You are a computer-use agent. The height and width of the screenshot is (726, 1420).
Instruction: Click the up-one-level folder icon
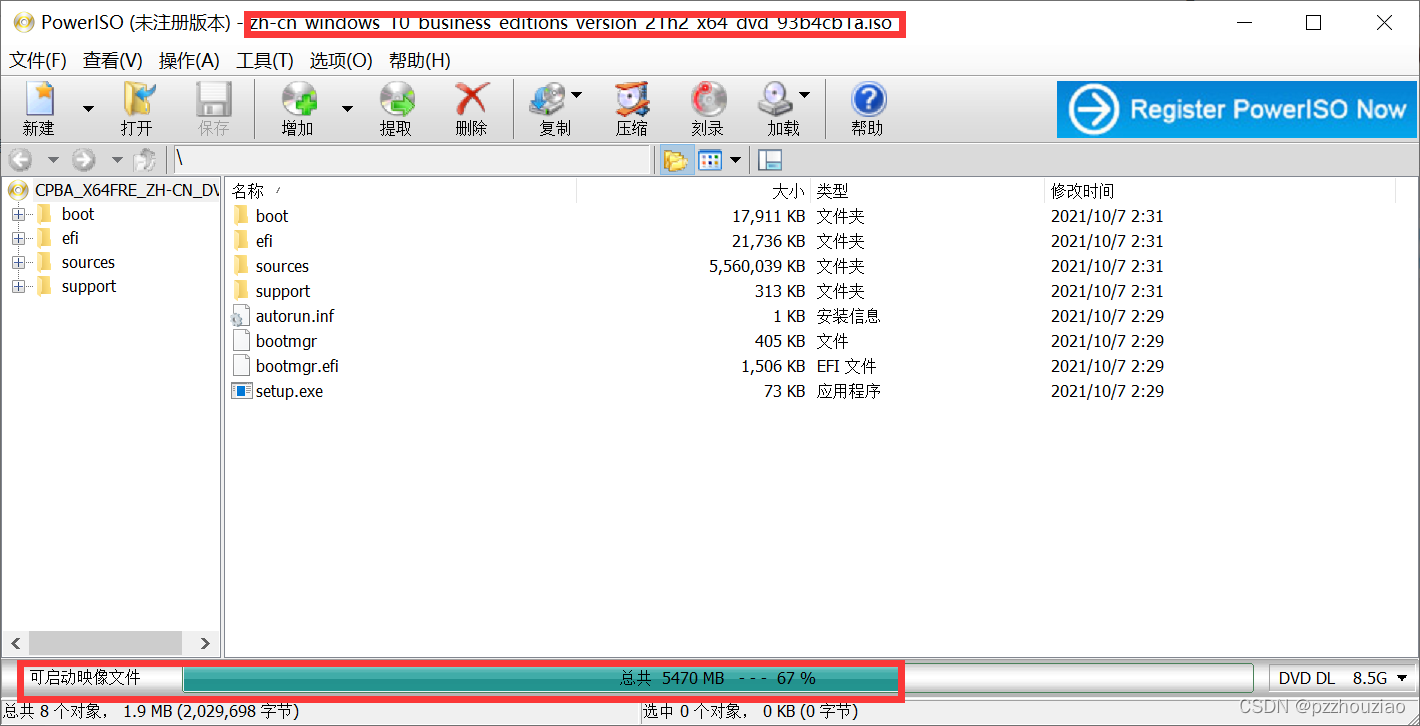(x=146, y=160)
